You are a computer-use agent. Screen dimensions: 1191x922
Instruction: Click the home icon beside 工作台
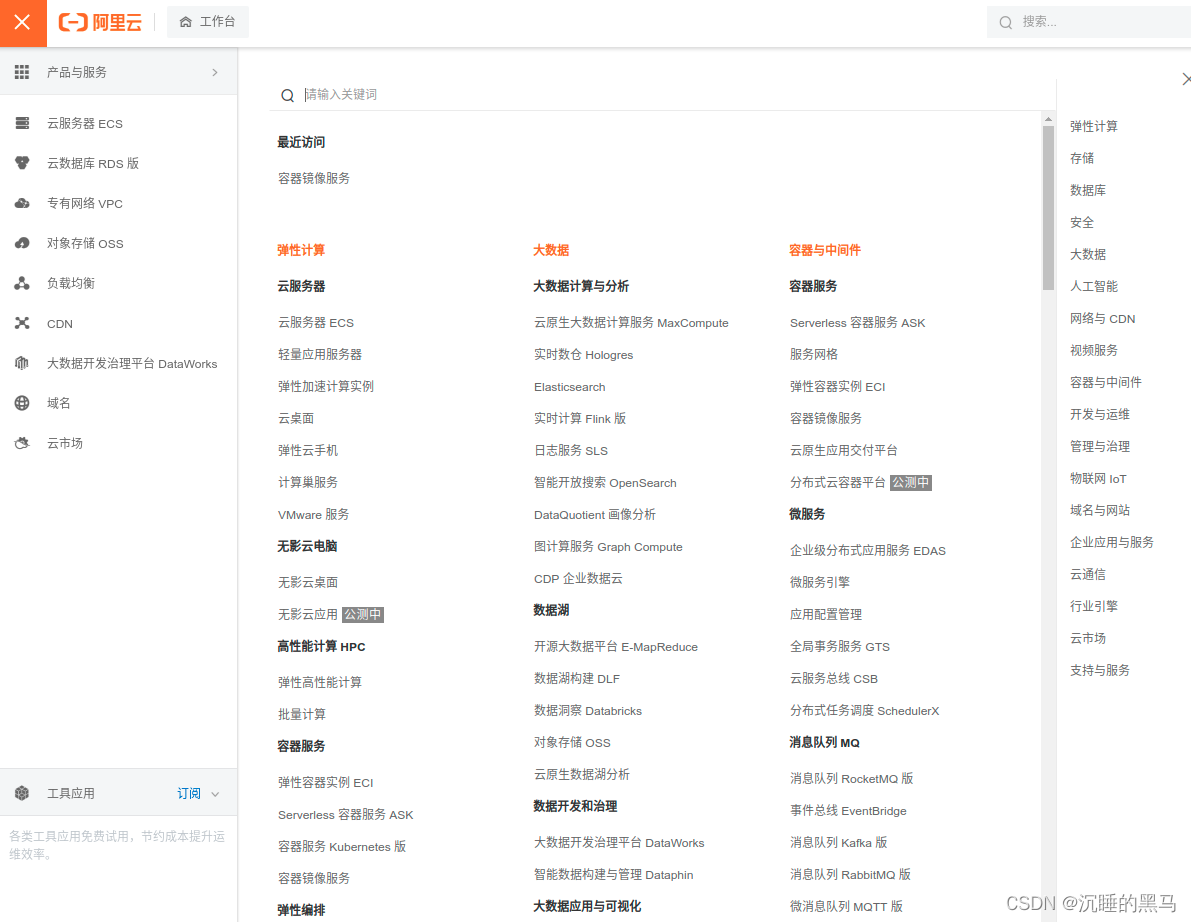point(185,22)
